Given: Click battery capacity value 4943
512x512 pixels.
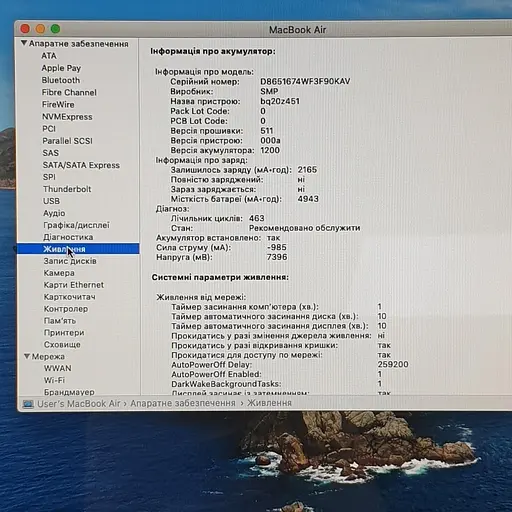Looking at the screenshot, I should click(308, 199).
